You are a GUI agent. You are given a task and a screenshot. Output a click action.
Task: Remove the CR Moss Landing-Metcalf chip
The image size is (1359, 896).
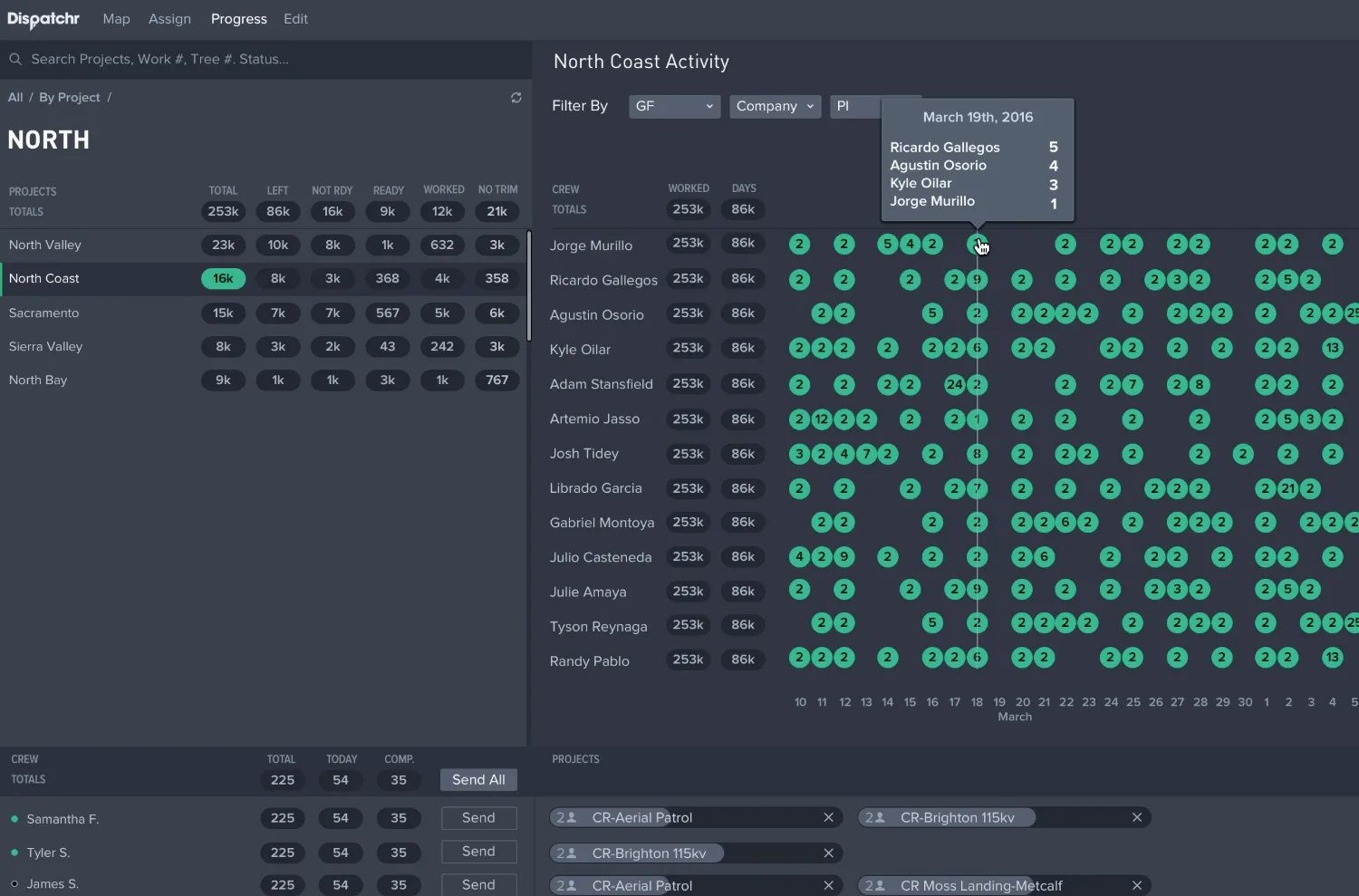(x=1137, y=885)
